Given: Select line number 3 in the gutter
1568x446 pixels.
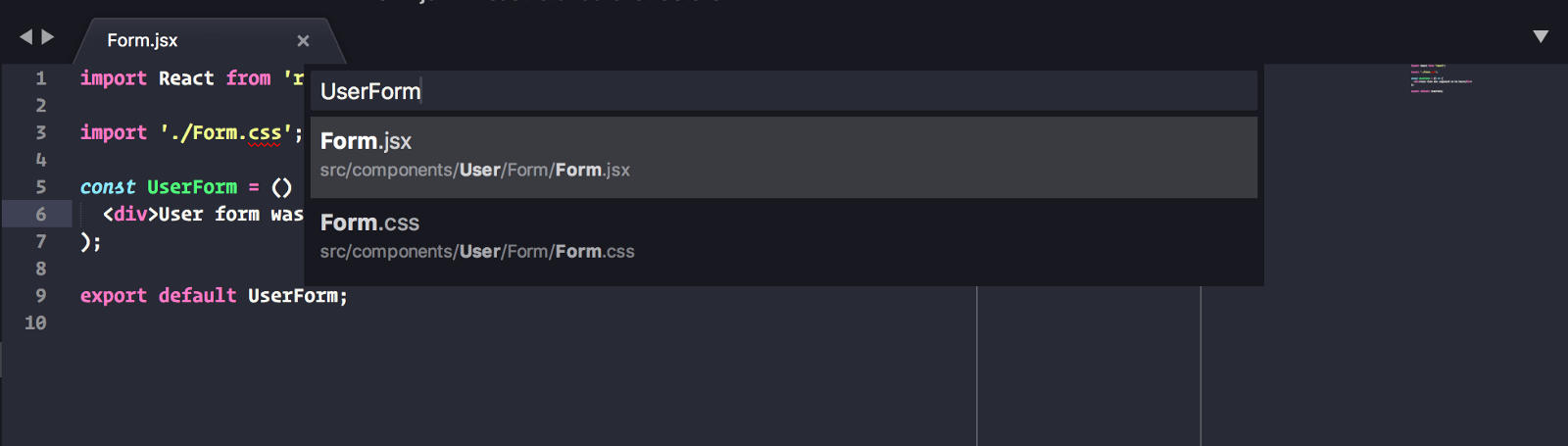Looking at the screenshot, I should click(x=41, y=132).
